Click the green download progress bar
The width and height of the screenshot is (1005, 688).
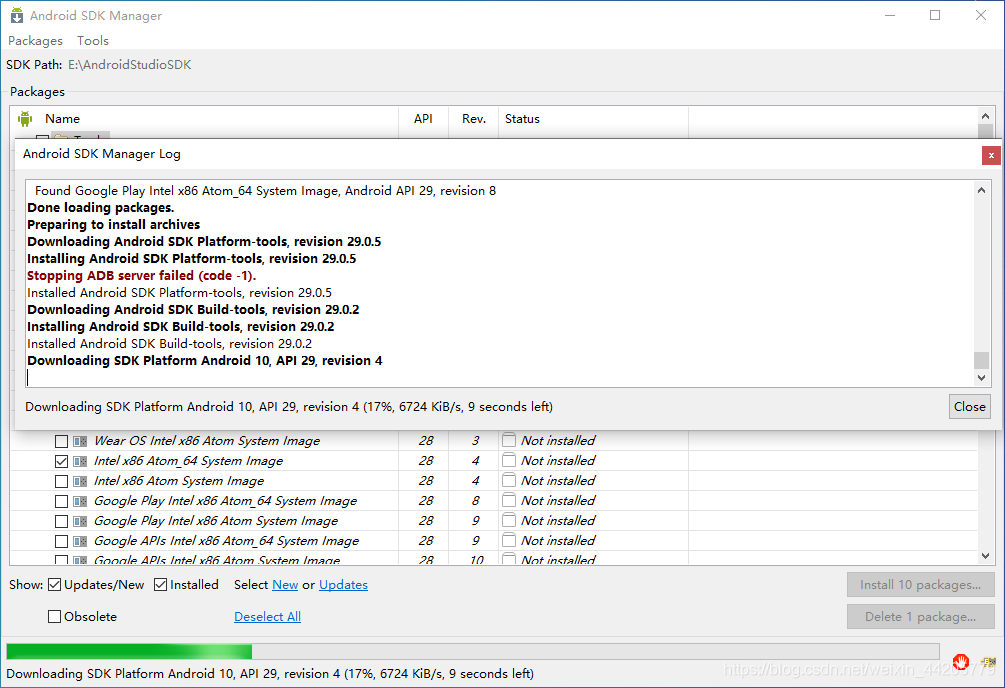click(x=473, y=651)
